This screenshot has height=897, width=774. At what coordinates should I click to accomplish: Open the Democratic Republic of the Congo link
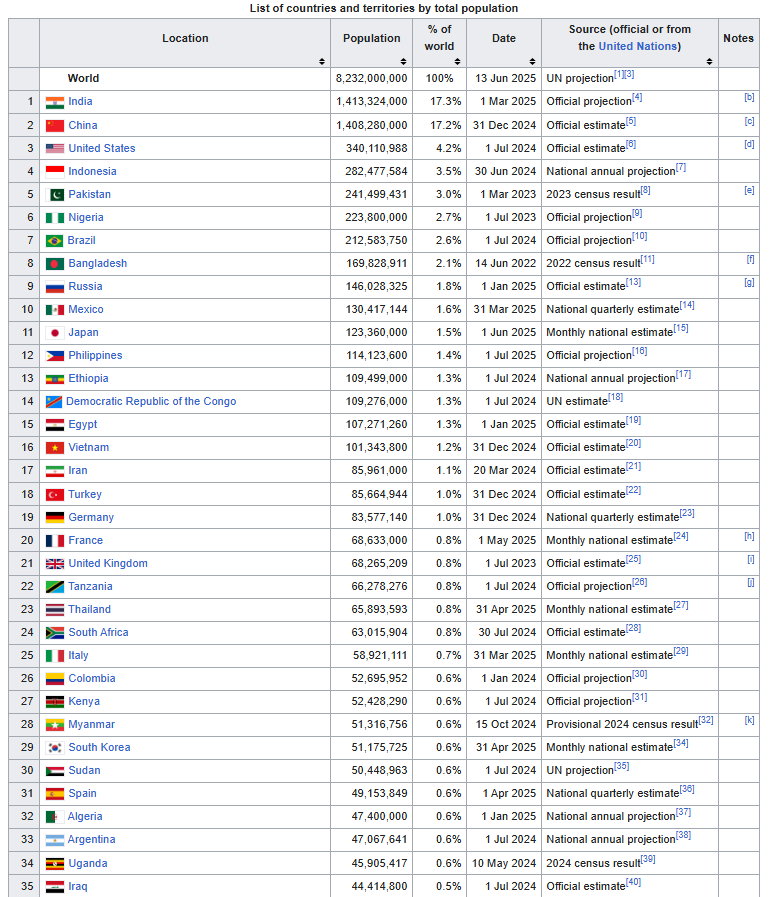pyautogui.click(x=151, y=401)
